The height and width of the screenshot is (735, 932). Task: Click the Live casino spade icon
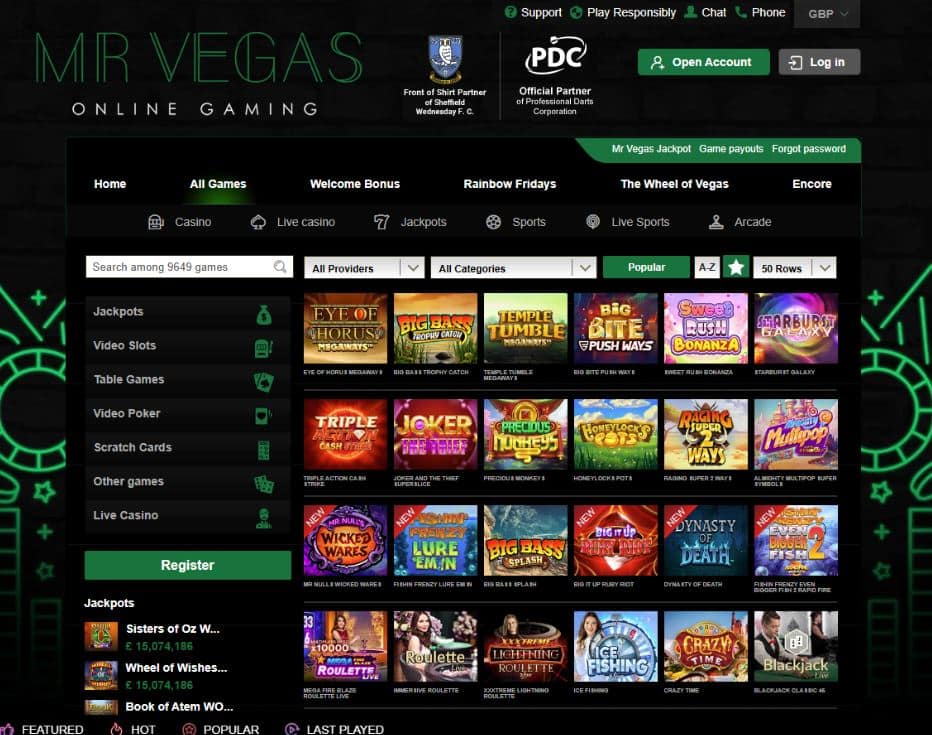(258, 222)
